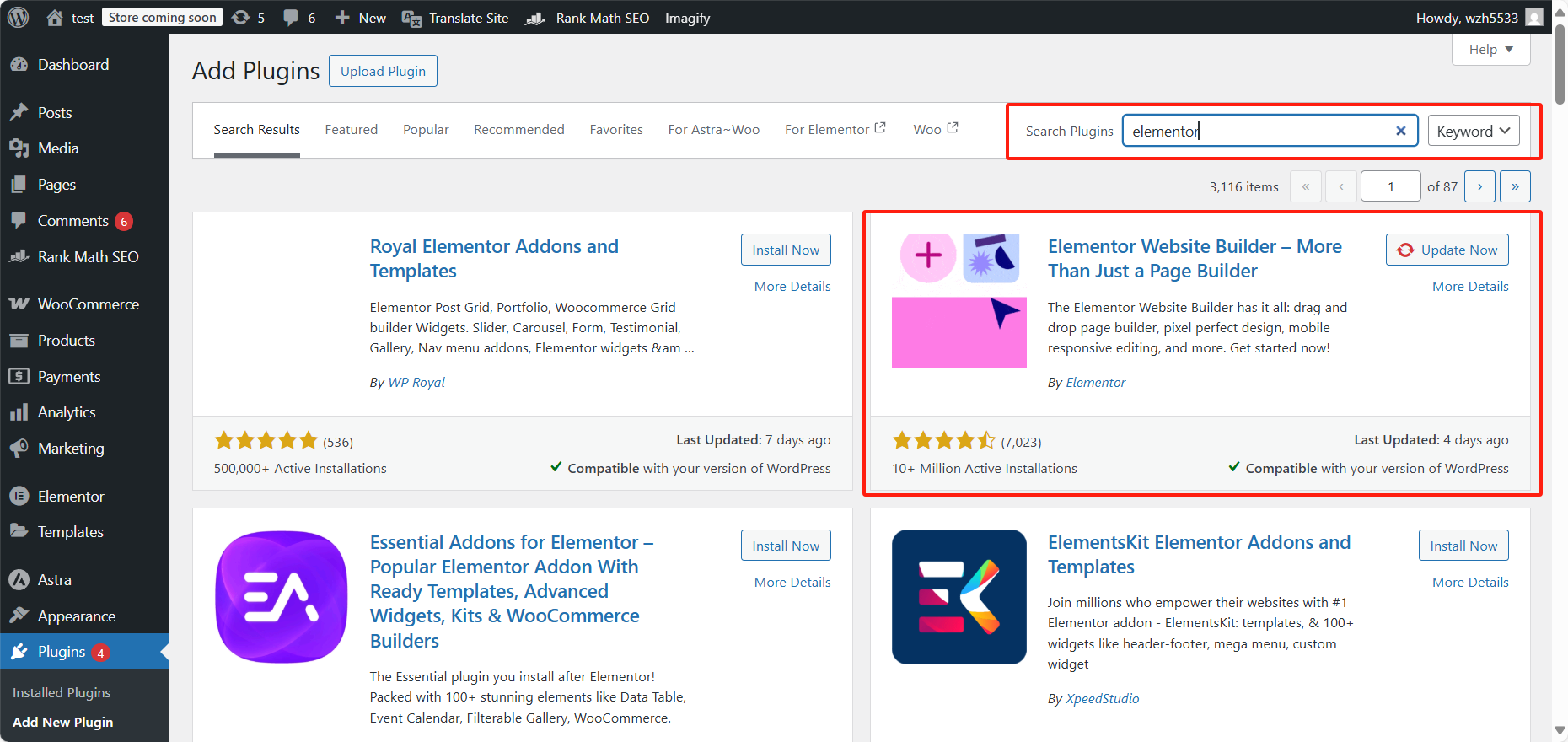Click the ElementsKit plugin icon

[959, 597]
